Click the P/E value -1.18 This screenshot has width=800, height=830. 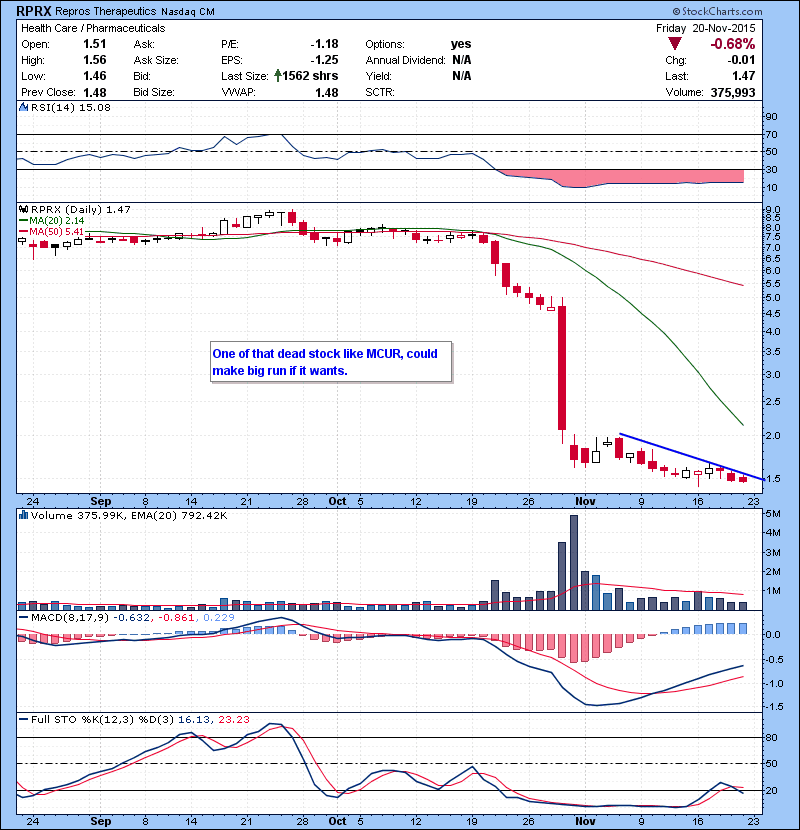324,44
